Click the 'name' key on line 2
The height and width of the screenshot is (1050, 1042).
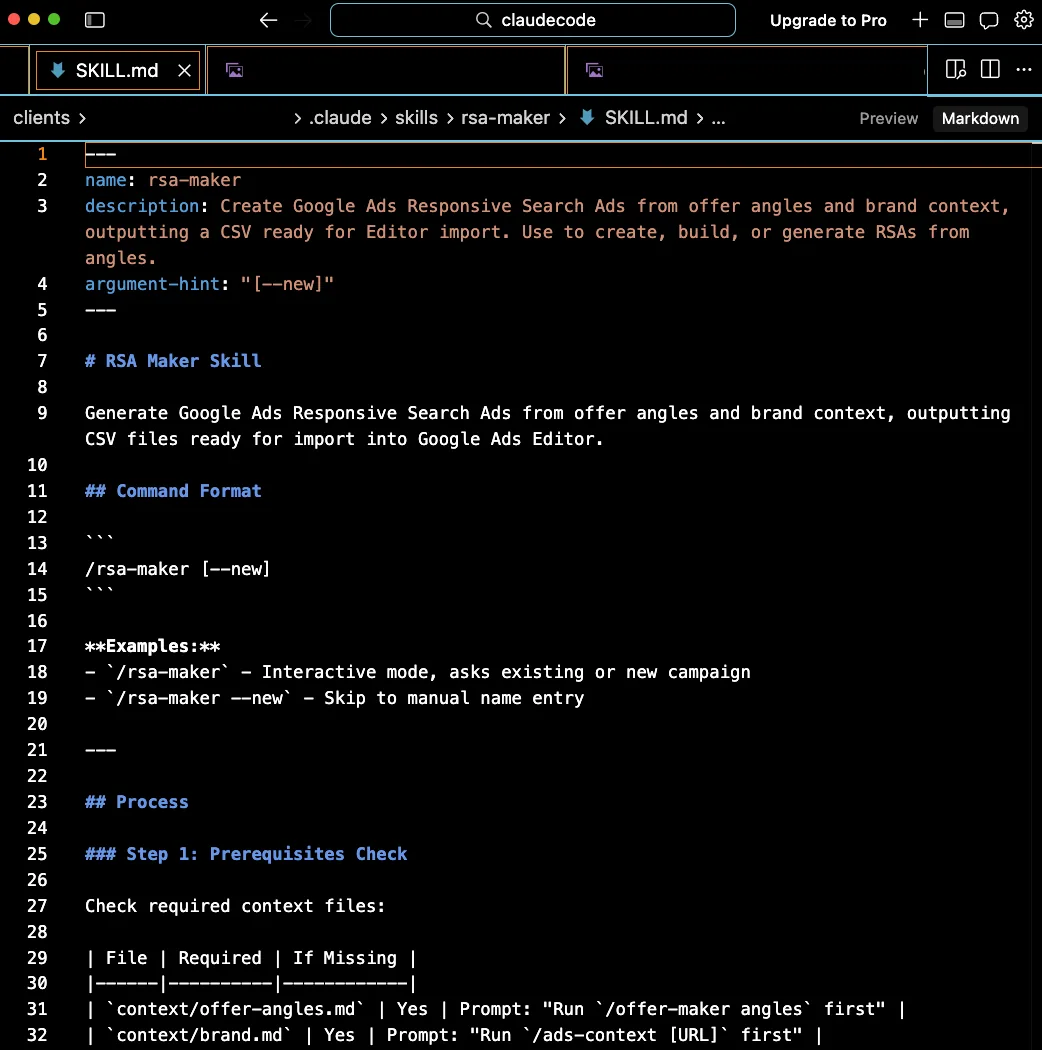coord(106,180)
